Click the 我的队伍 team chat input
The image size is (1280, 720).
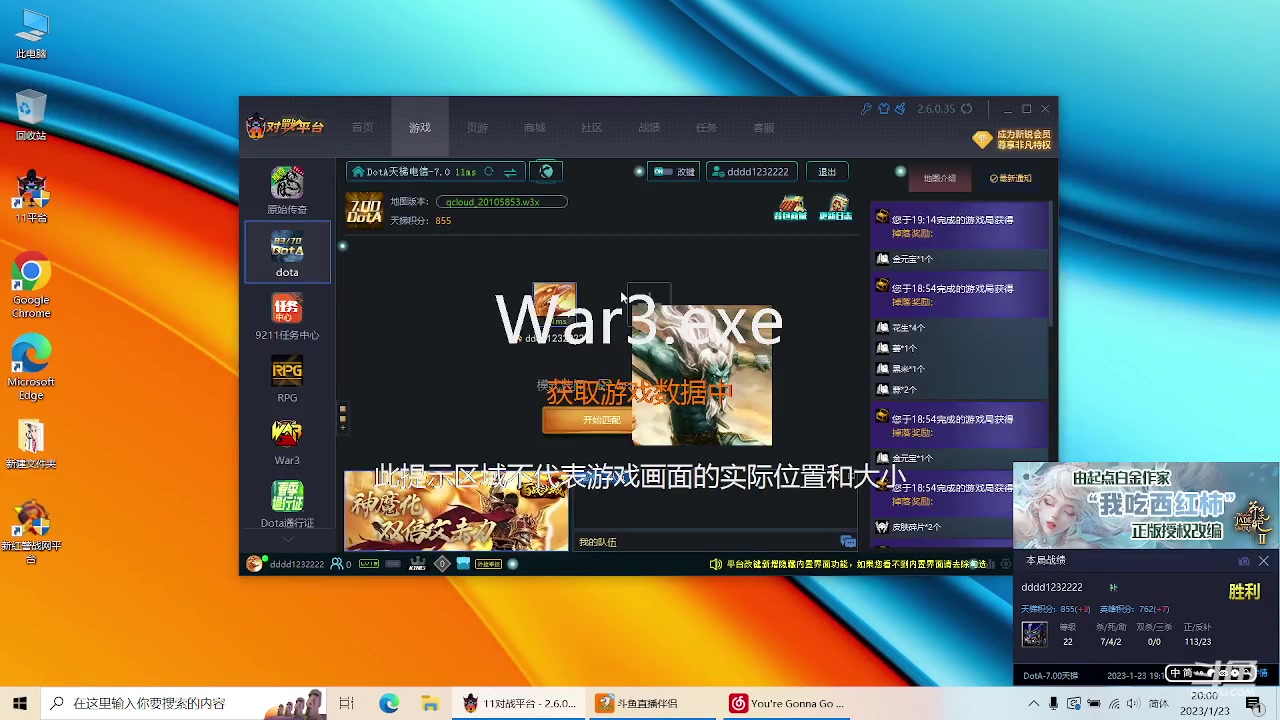coord(706,542)
